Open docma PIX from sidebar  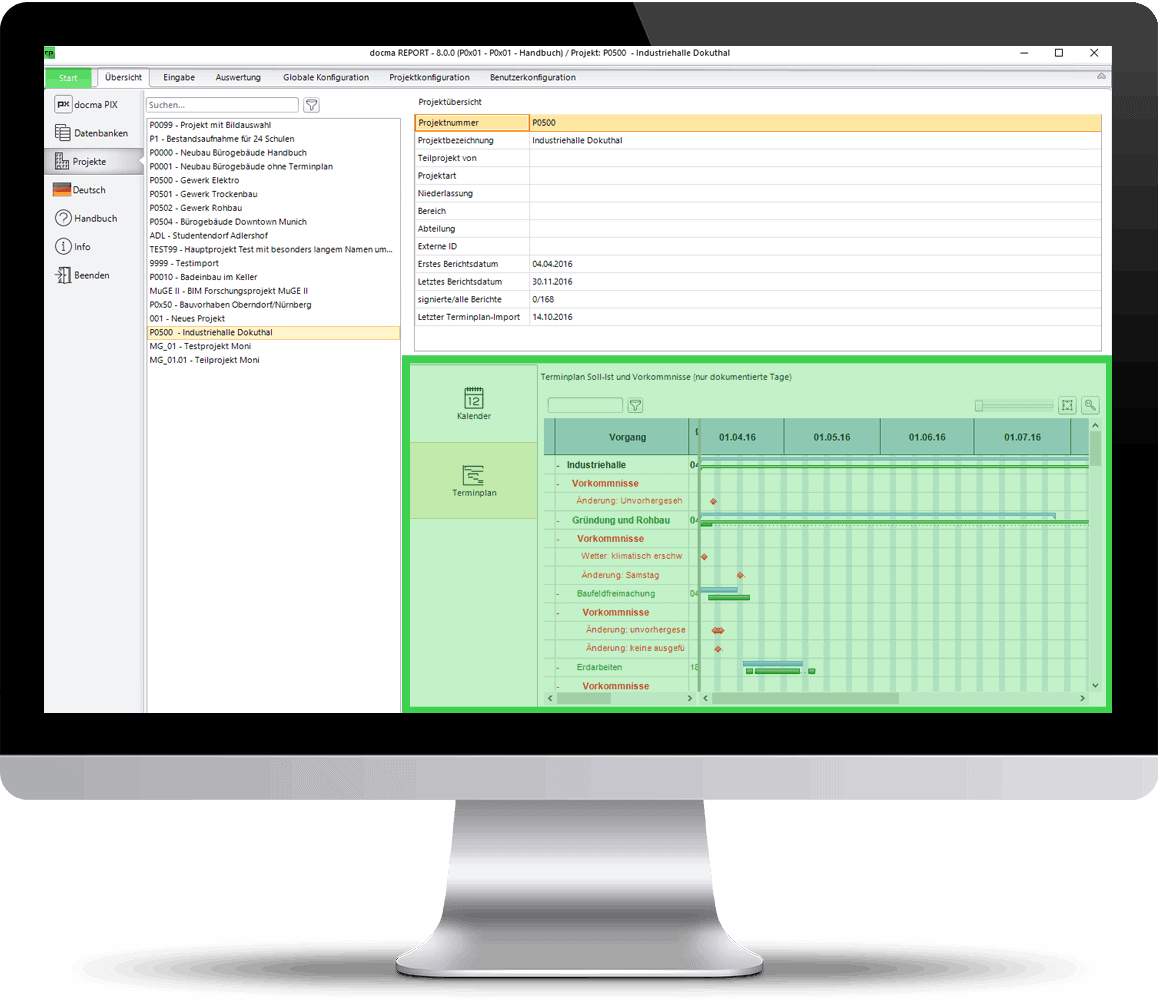(86, 105)
